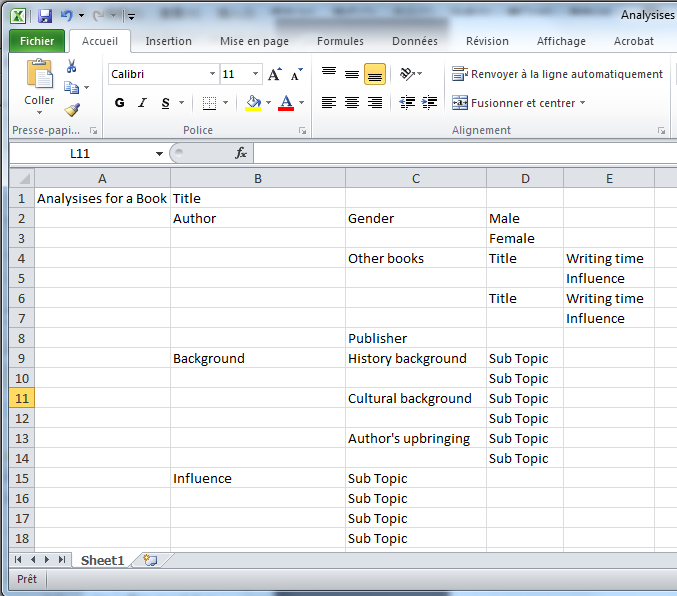The image size is (677, 596).
Task: Click the Cut scissors icon
Action: point(71,67)
